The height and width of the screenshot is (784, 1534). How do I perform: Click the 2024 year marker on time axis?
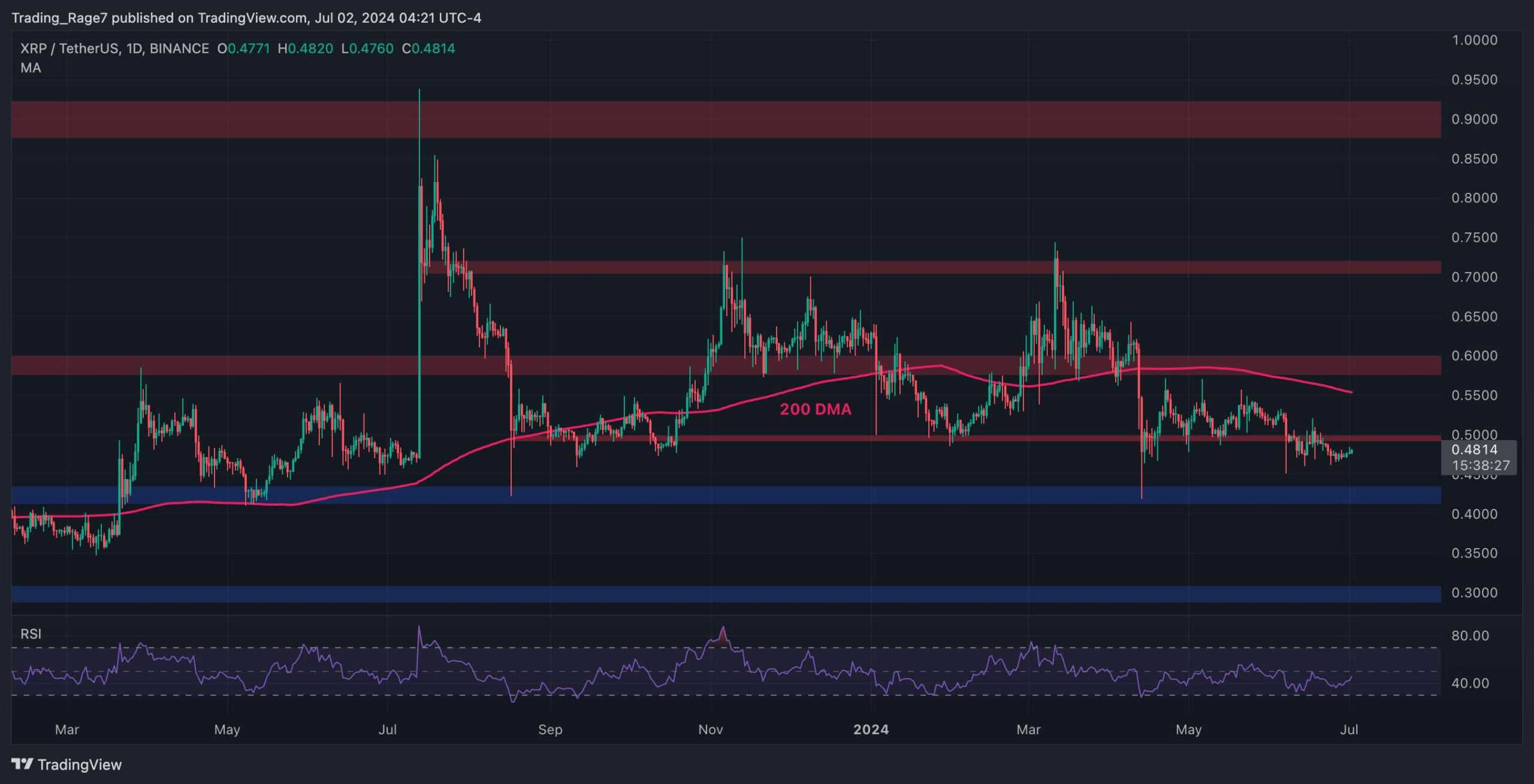click(x=871, y=729)
